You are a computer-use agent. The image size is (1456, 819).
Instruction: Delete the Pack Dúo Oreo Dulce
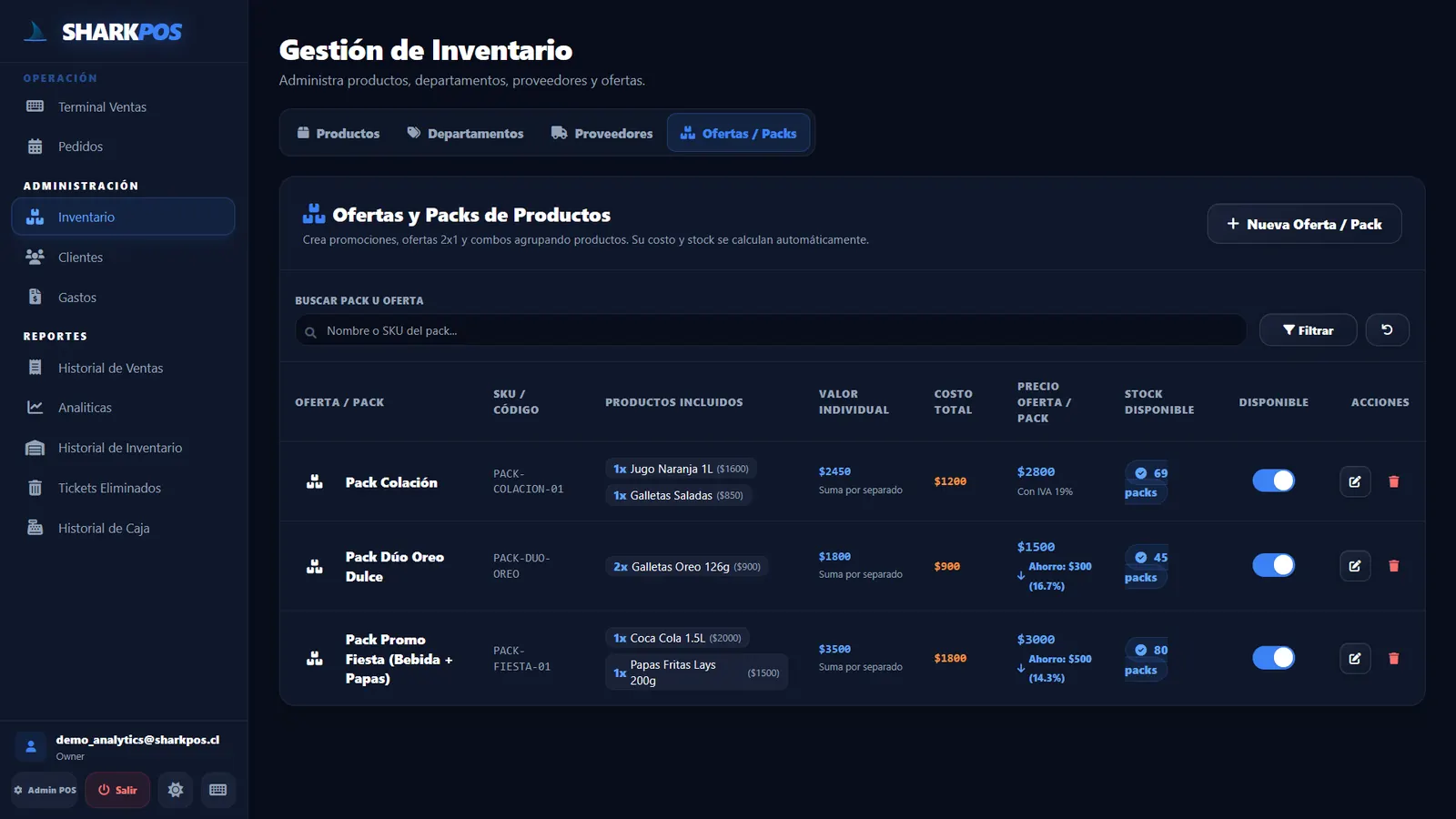[1393, 566]
